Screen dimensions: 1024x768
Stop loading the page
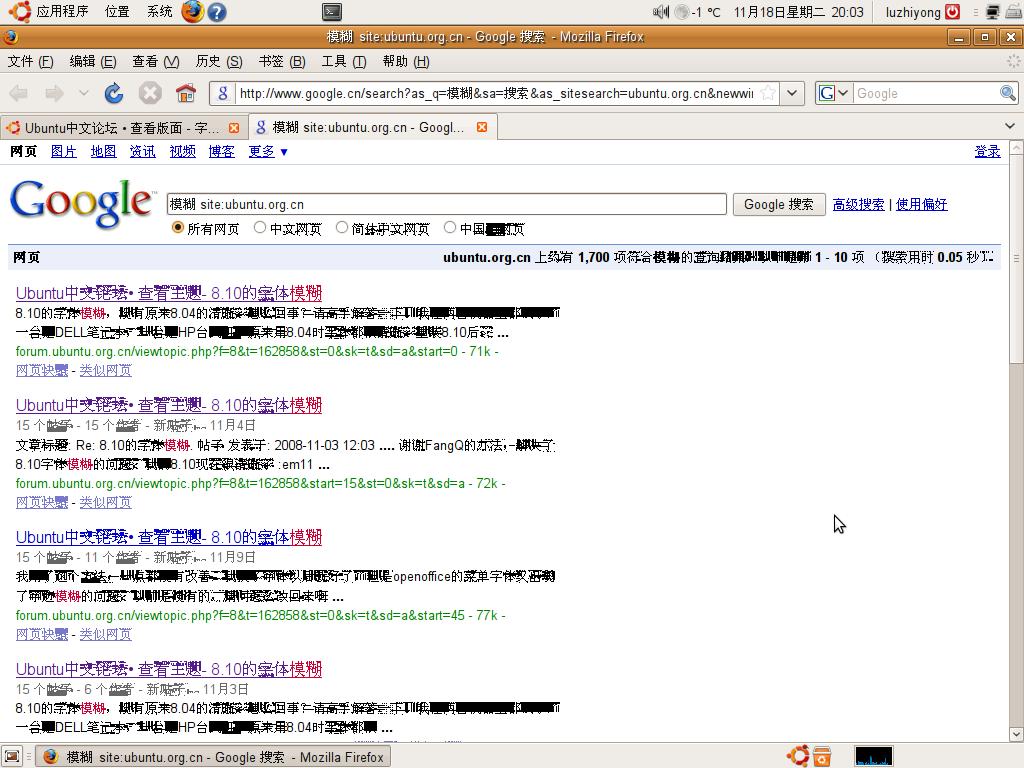tap(150, 93)
